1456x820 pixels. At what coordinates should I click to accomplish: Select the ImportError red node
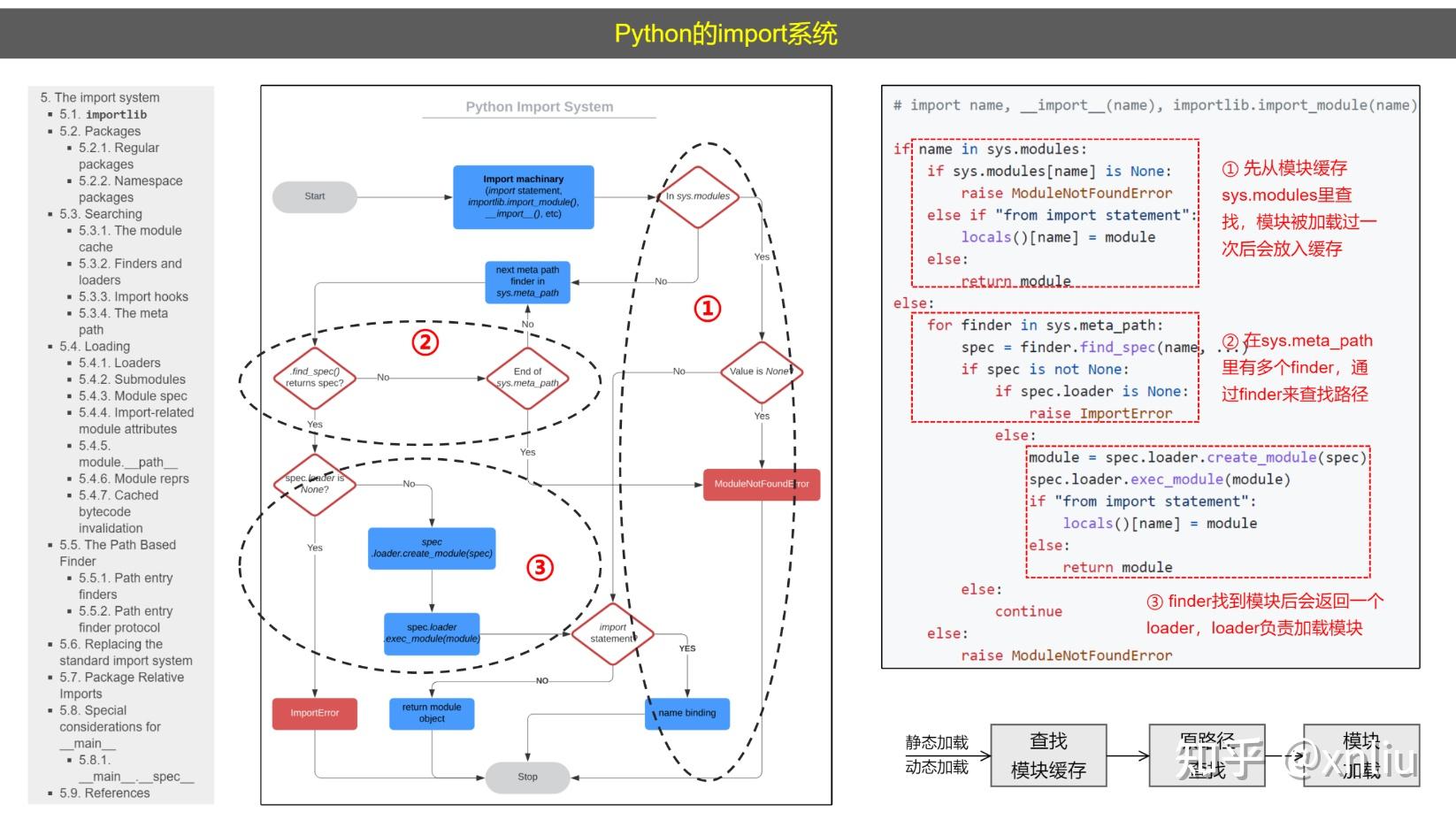pos(314,713)
